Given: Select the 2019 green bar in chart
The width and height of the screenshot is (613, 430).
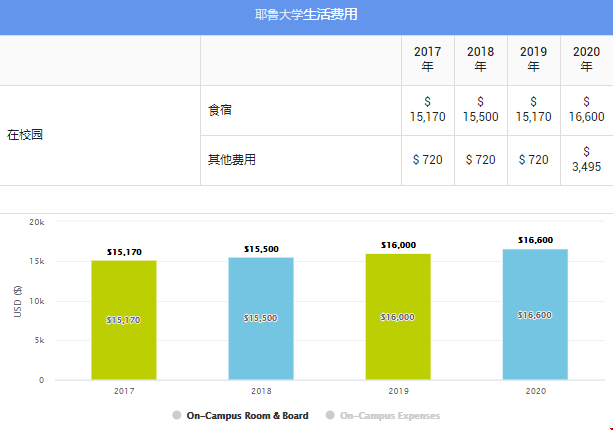Looking at the screenshot, I should point(398,317).
